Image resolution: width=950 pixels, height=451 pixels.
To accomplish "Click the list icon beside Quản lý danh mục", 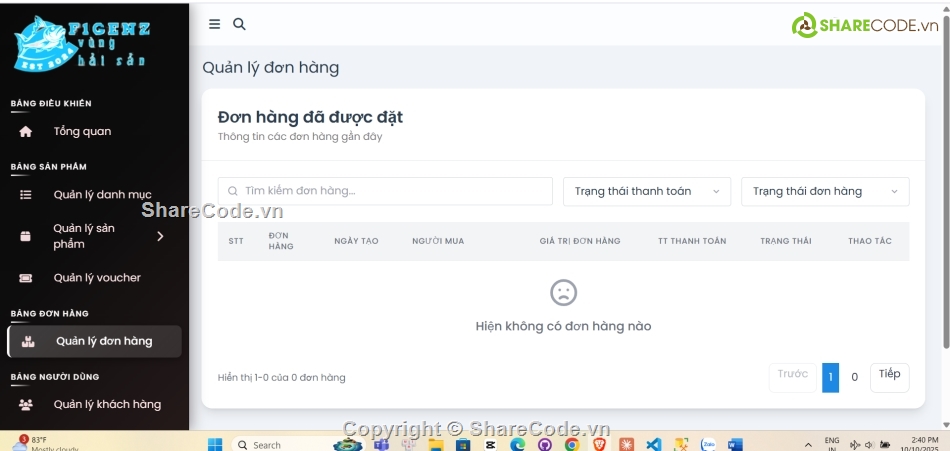I will (26, 195).
